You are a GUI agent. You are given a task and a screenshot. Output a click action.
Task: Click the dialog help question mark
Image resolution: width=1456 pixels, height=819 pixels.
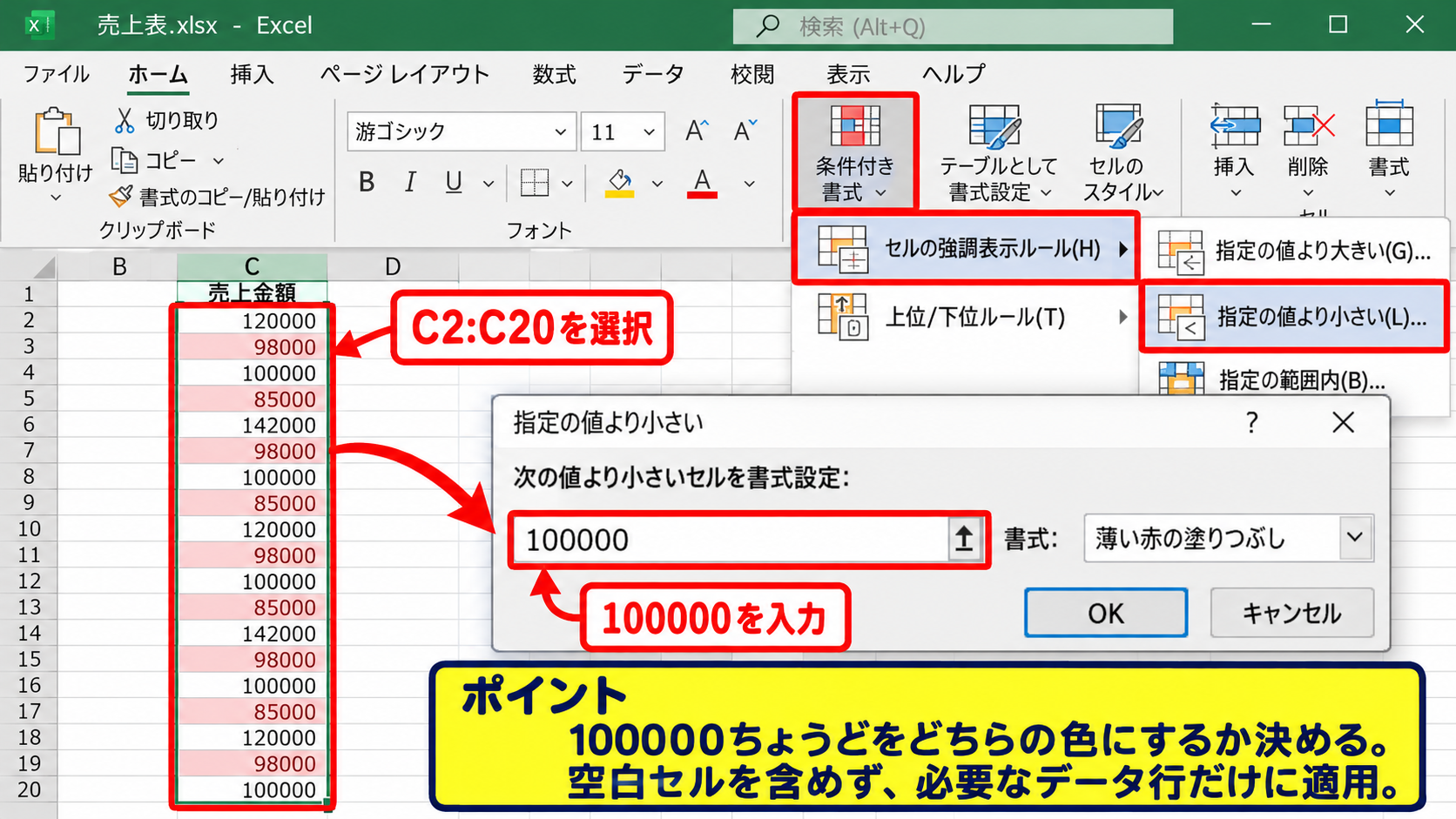click(x=1251, y=423)
